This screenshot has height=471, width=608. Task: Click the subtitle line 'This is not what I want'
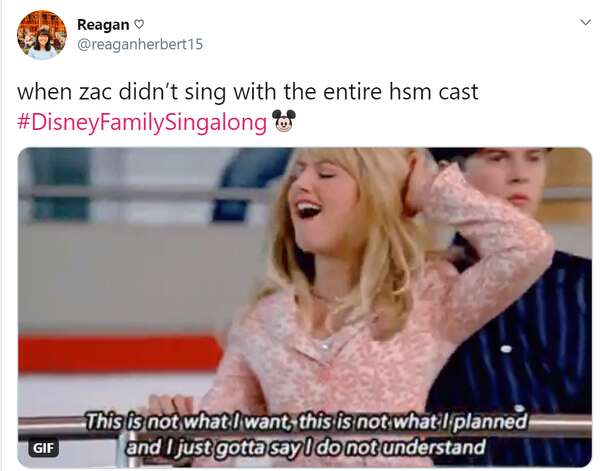tap(306, 421)
